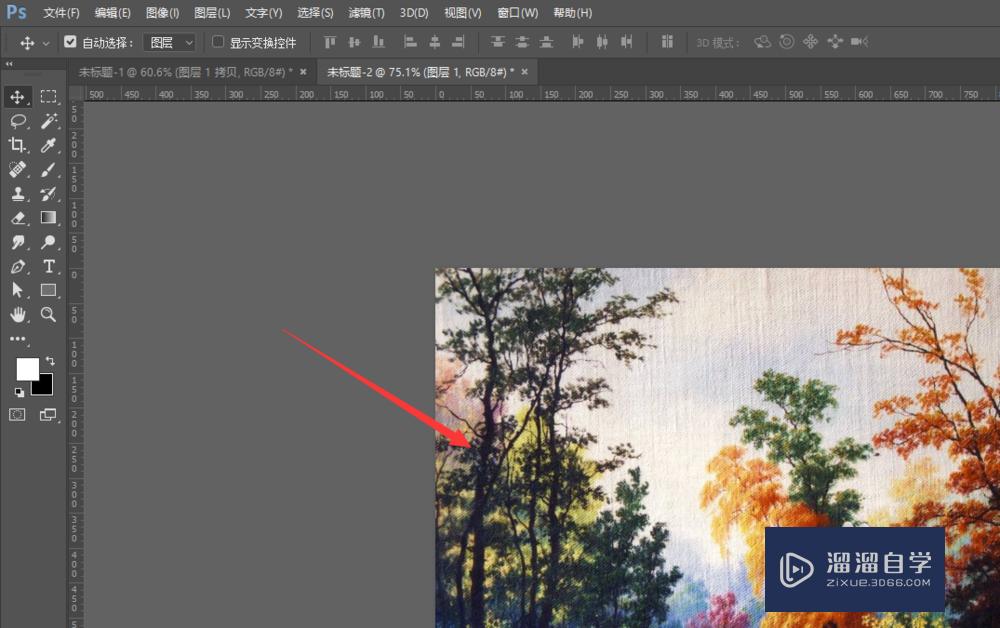
Task: Distribute bottom edges of layers
Action: [x=546, y=42]
